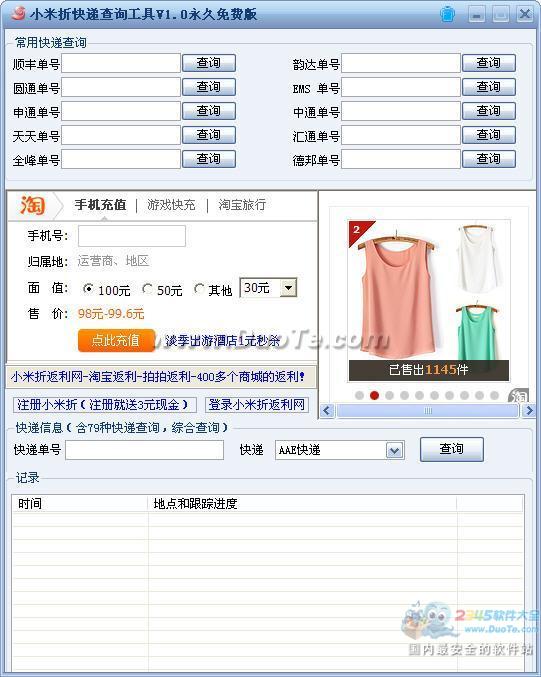Click the scroll-left arrow under the ad

point(328,410)
